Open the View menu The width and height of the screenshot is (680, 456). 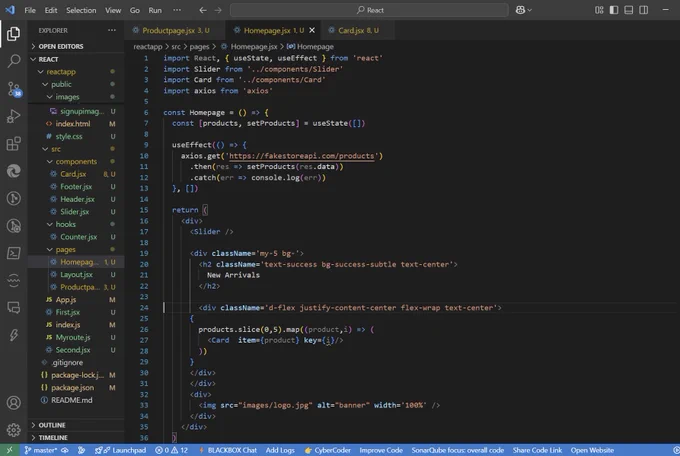click(x=113, y=10)
